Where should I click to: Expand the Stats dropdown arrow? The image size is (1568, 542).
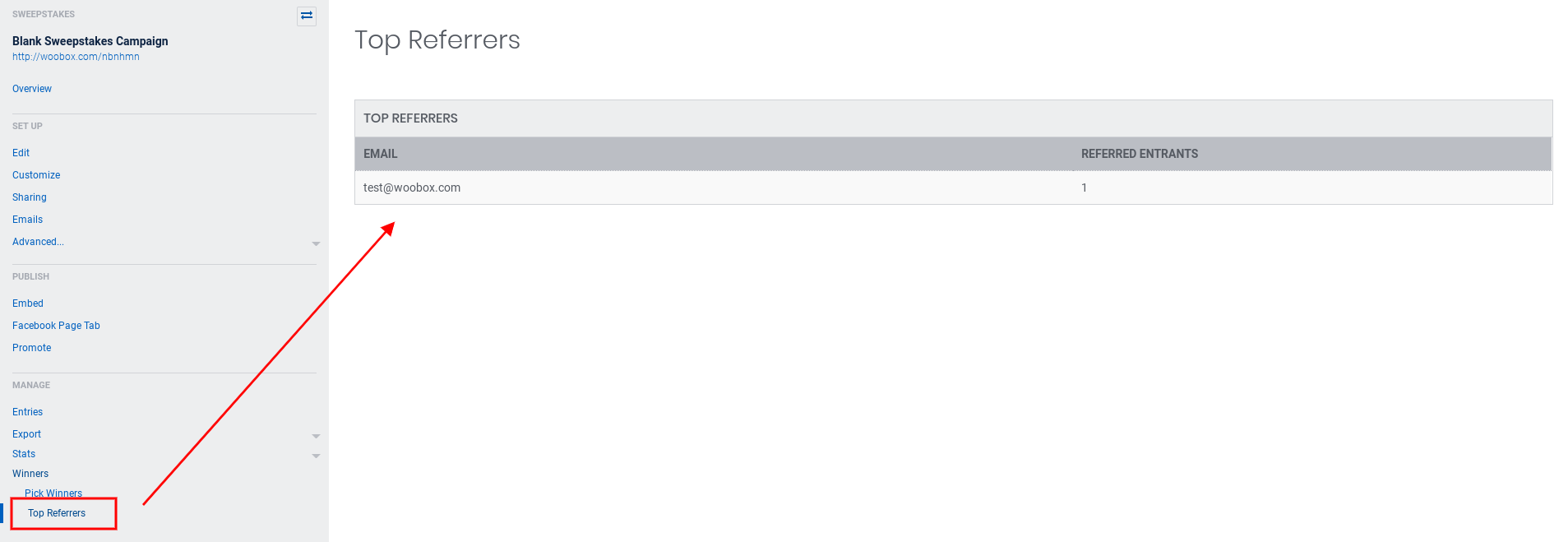pos(316,456)
